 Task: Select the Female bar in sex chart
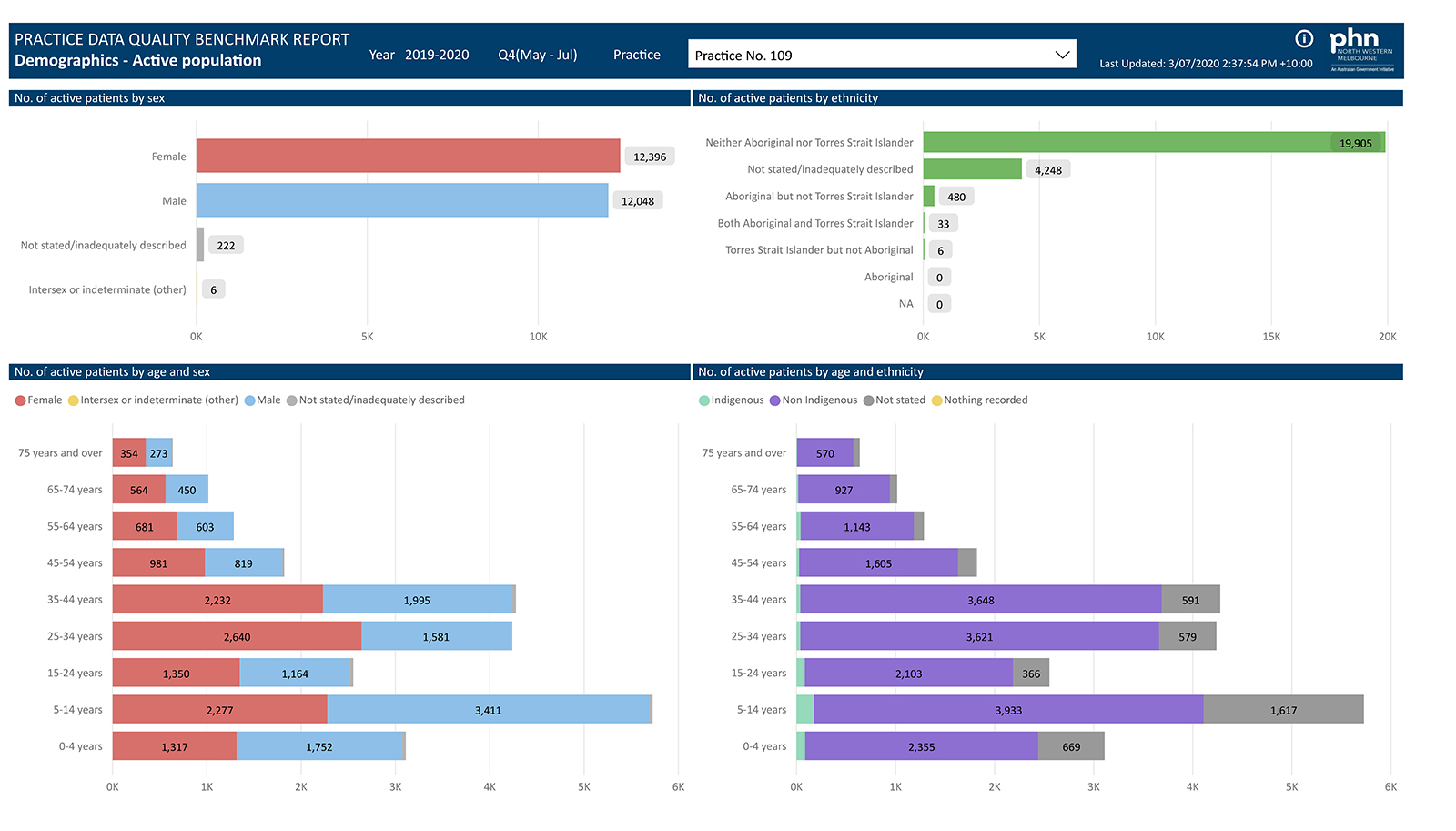click(408, 156)
